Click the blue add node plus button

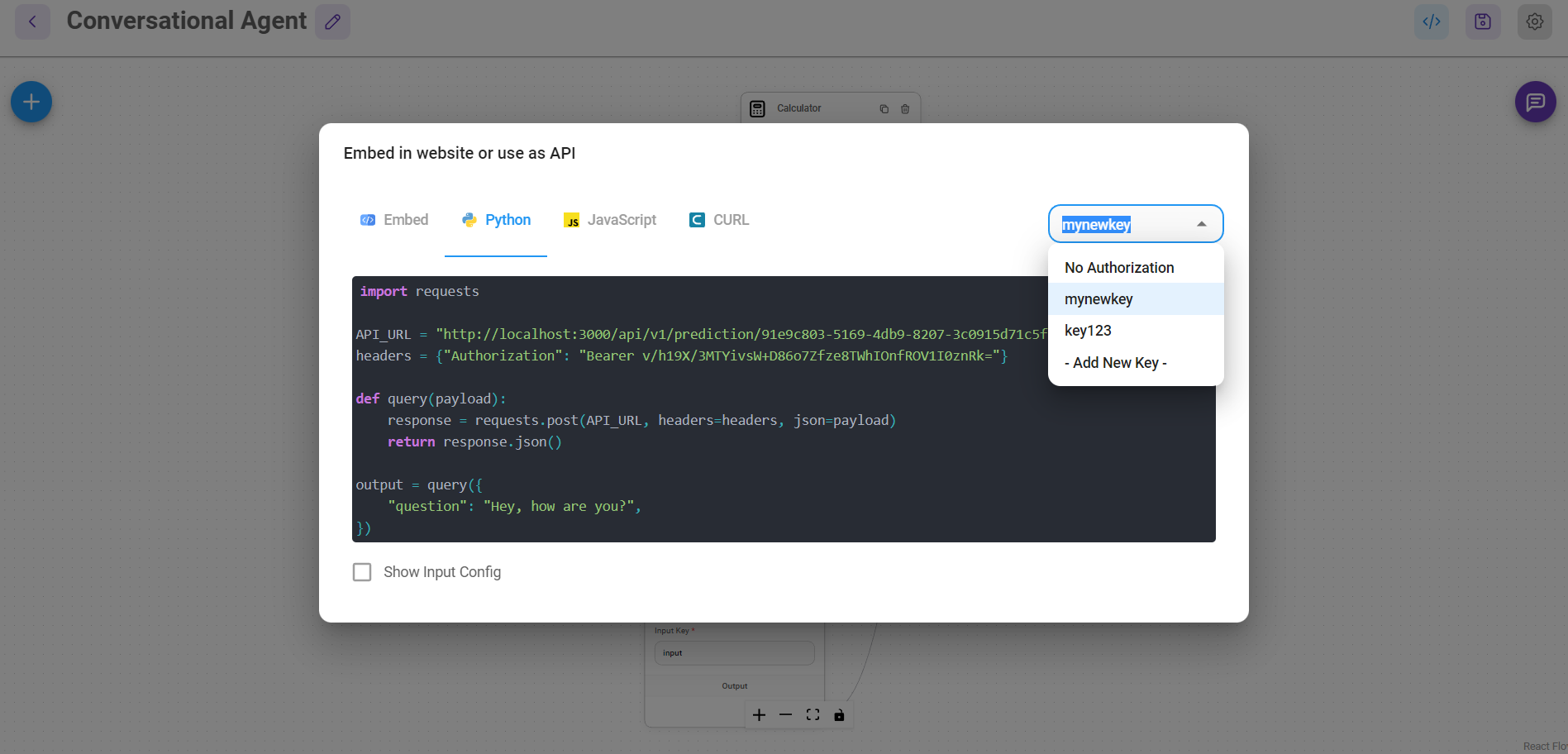tap(31, 102)
